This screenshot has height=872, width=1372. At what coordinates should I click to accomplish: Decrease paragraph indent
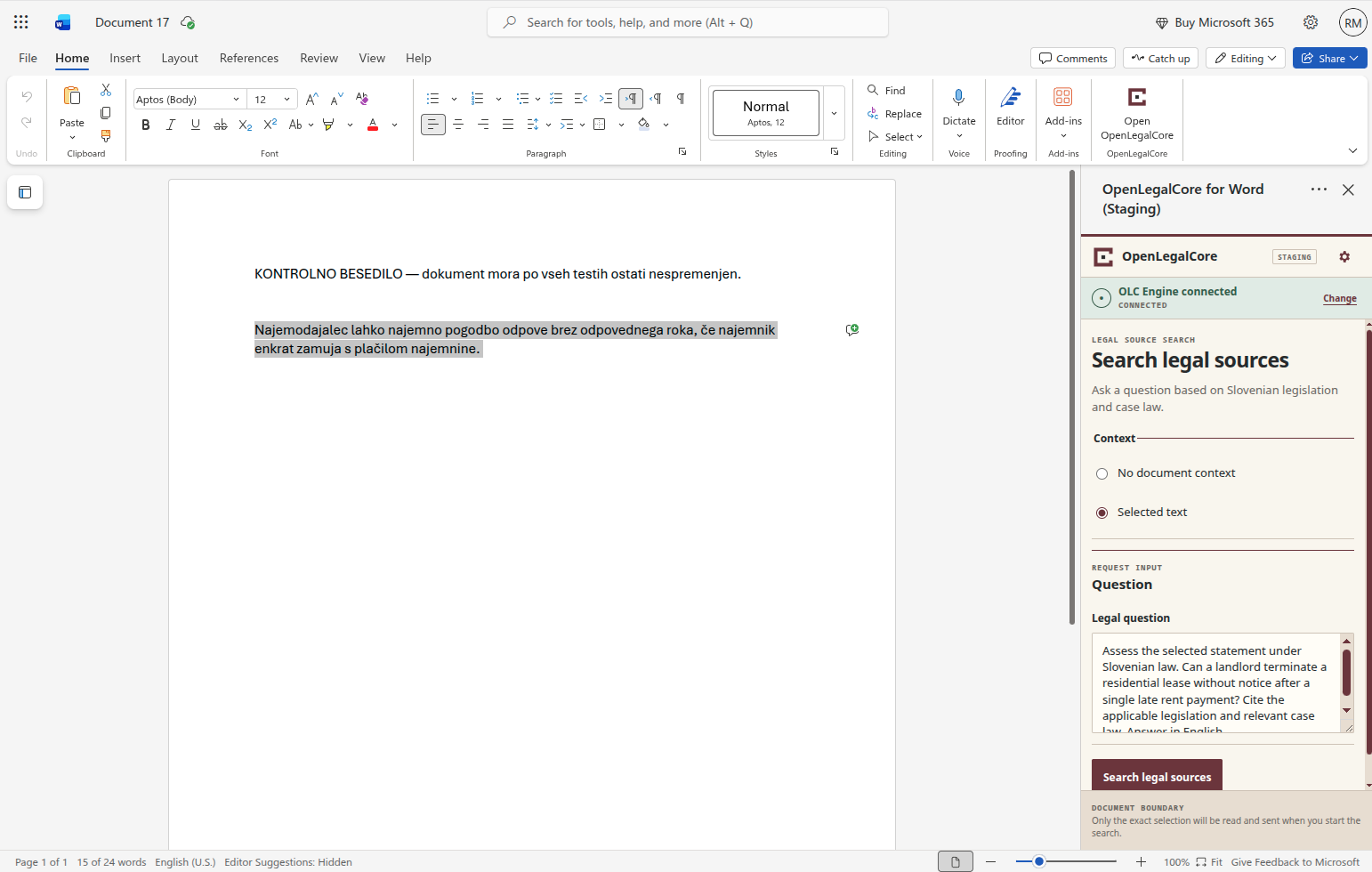[x=581, y=99]
